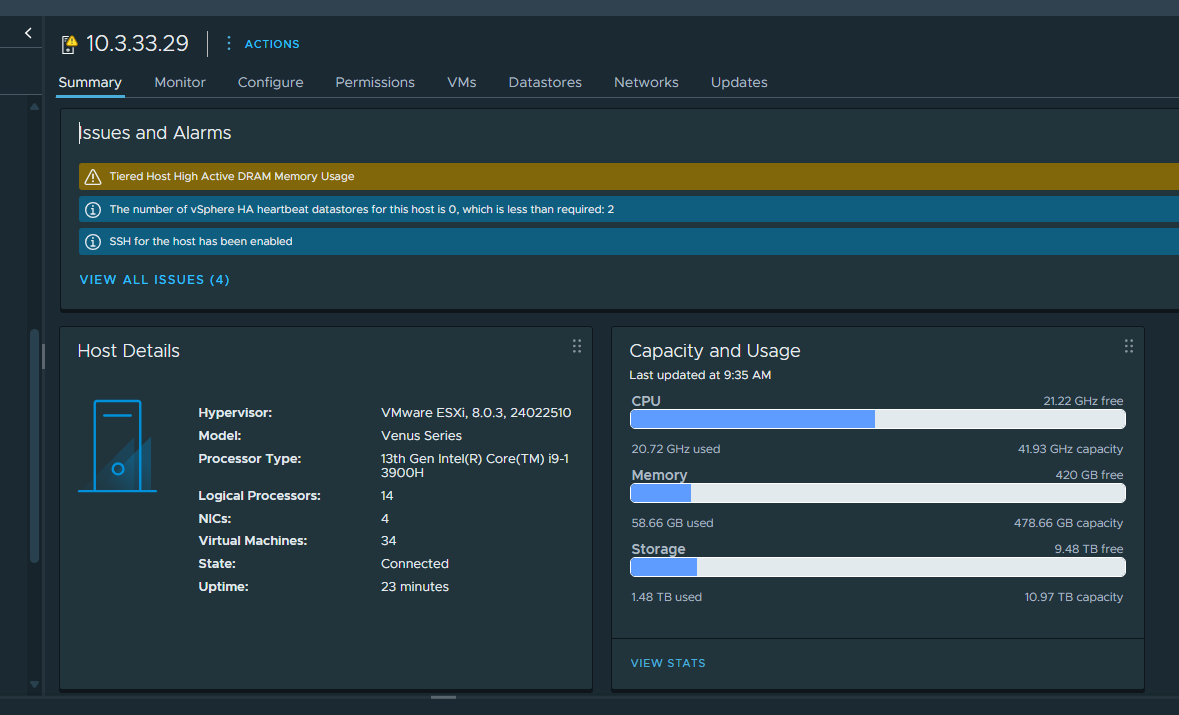The height and width of the screenshot is (715, 1179).
Task: Click warning triangle icon on DRAM alarm
Action: point(93,177)
